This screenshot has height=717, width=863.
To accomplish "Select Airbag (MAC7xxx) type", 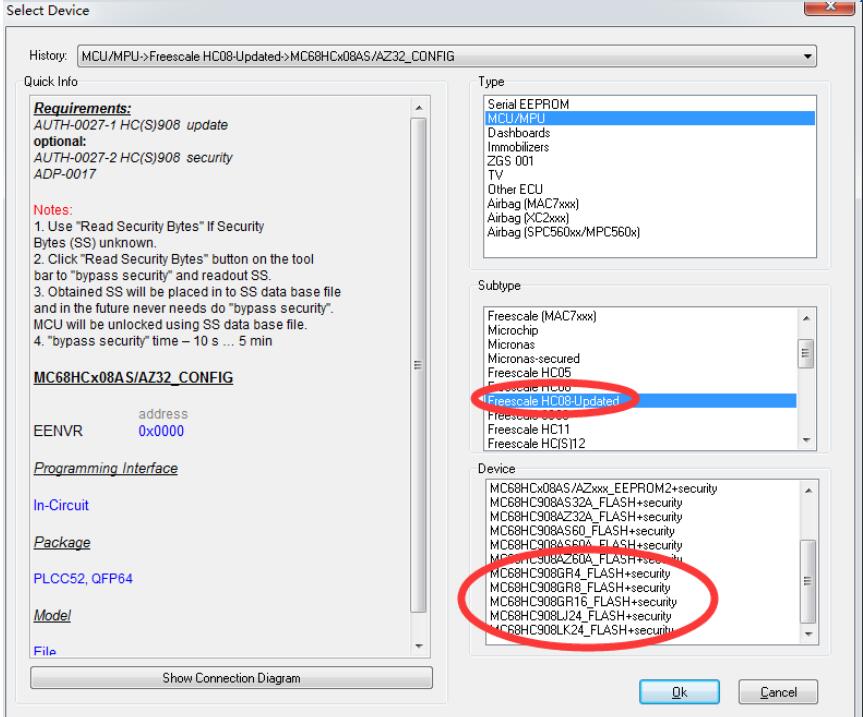I will tap(649, 204).
